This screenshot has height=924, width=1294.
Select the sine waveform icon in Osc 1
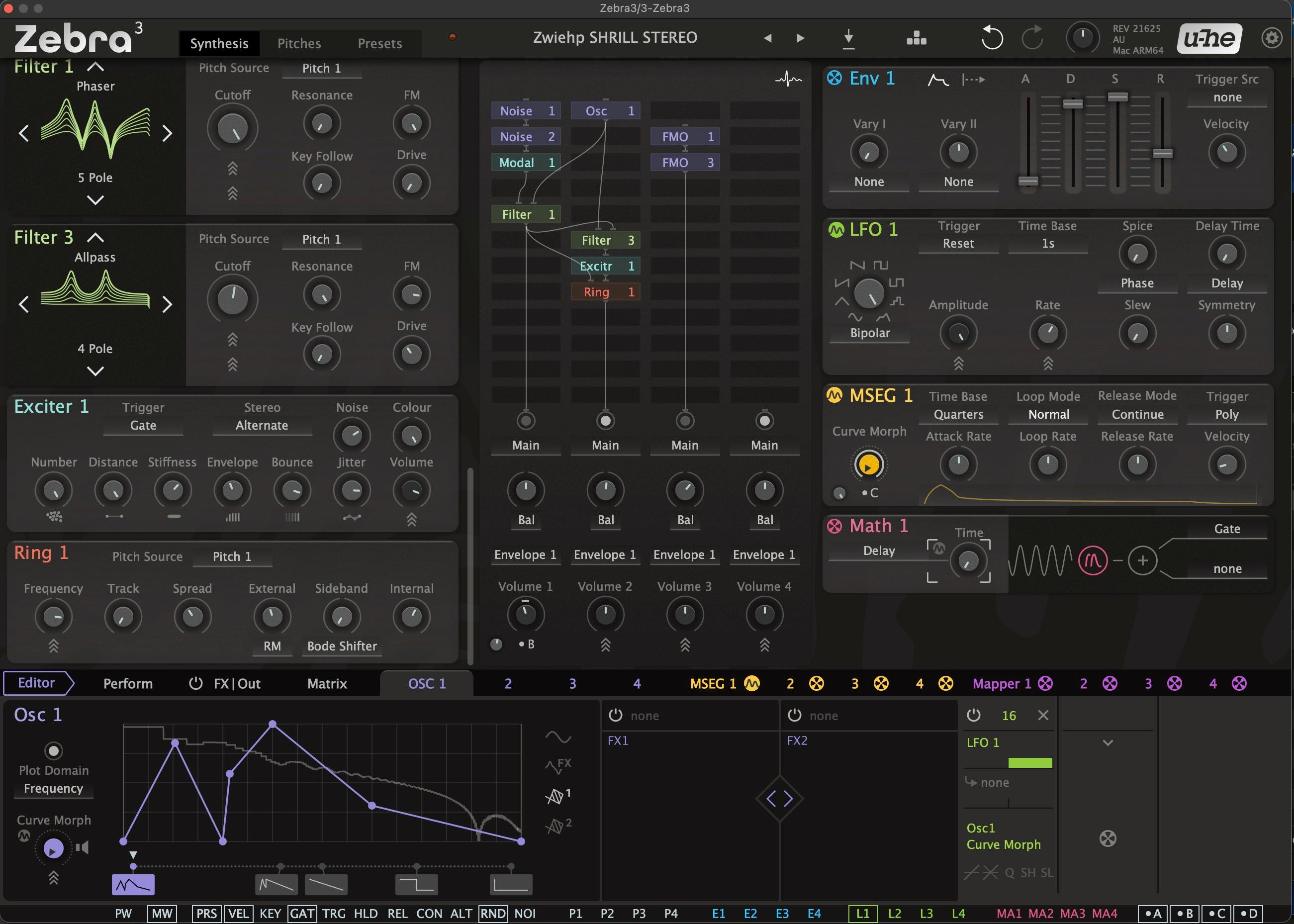(x=557, y=738)
